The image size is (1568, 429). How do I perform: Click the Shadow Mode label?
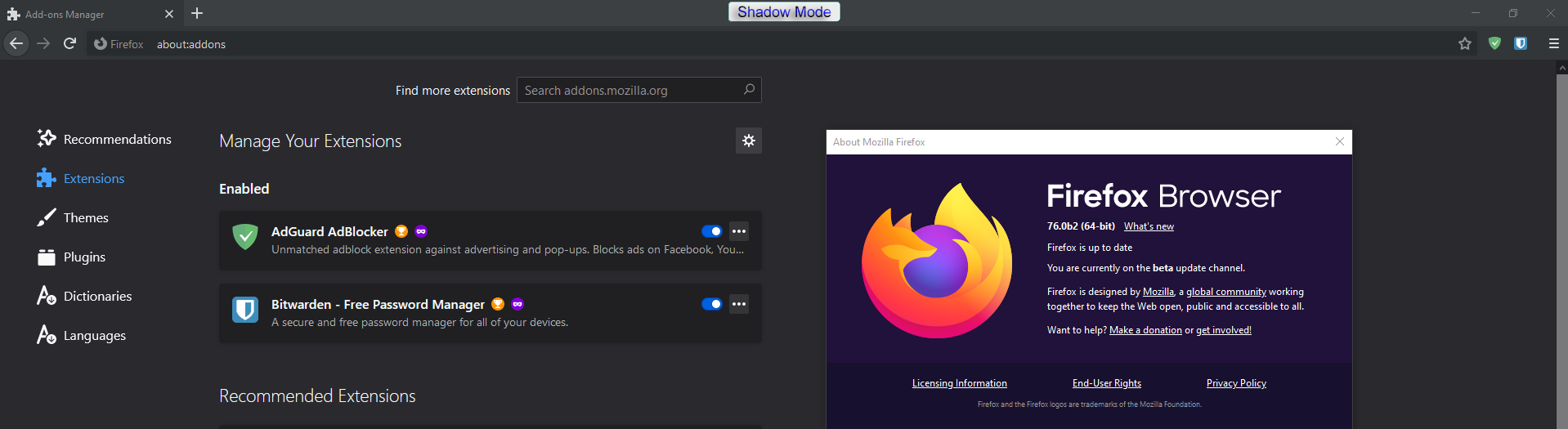tap(784, 11)
